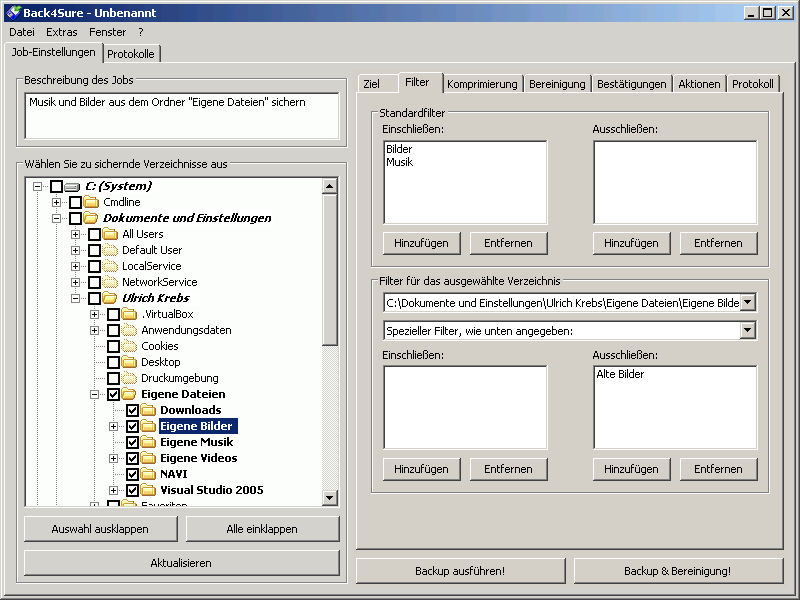Switch to the Komprimierung tab
The width and height of the screenshot is (800, 600).
[x=482, y=84]
